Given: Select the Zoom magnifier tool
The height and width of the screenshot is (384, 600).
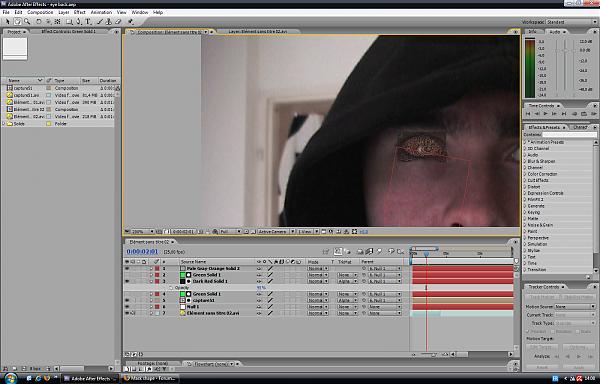Looking at the screenshot, I should (27, 22).
